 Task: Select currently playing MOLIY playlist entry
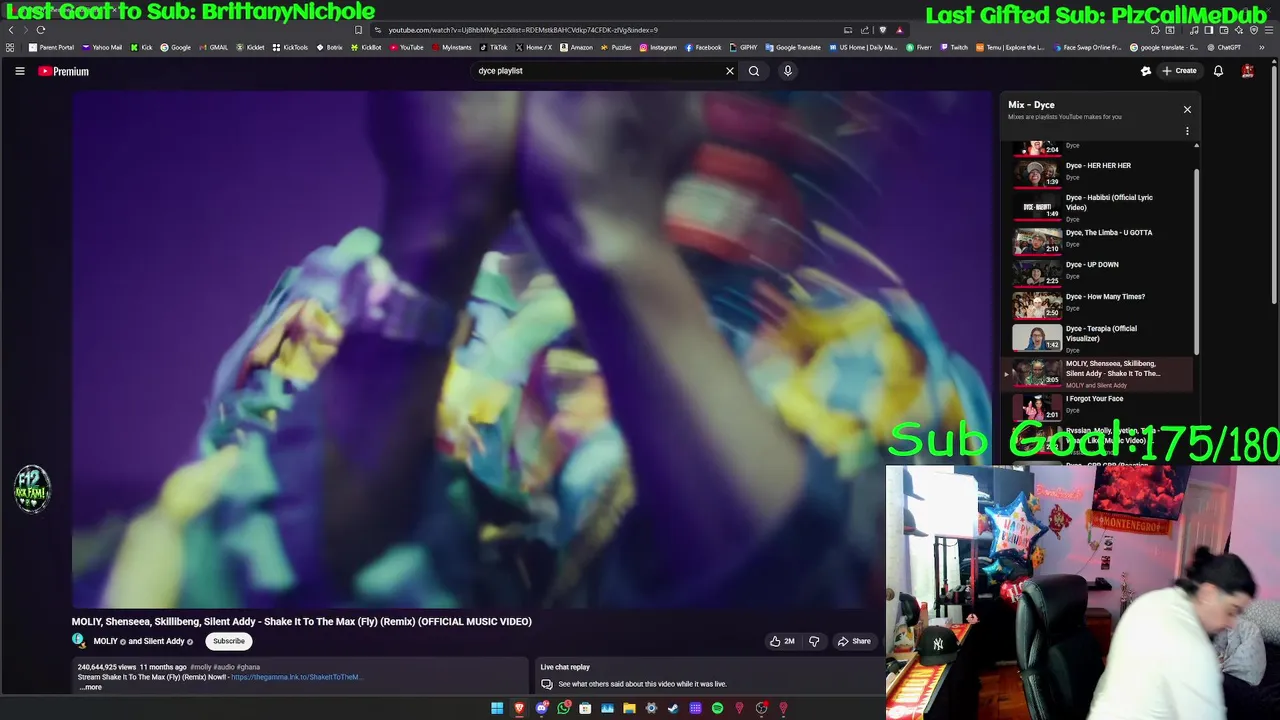pyautogui.click(x=1098, y=373)
